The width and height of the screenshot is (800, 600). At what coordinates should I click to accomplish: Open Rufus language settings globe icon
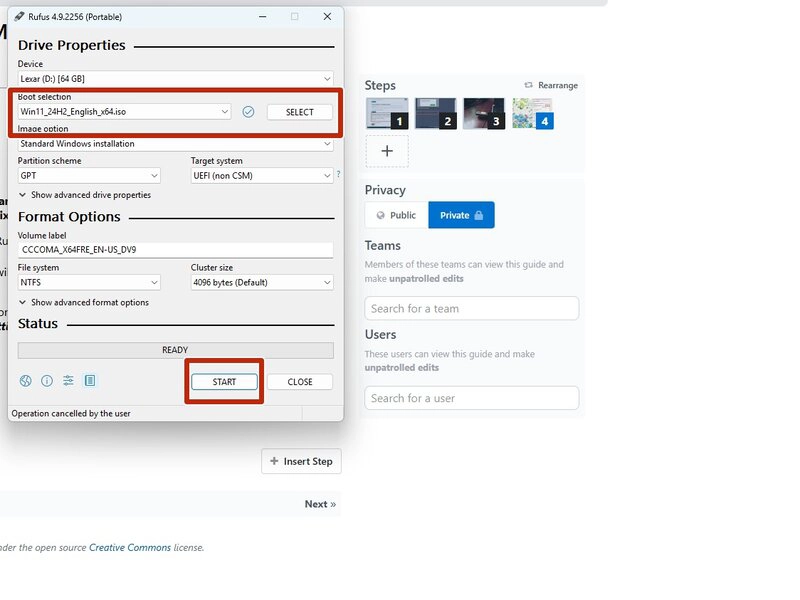tap(26, 381)
